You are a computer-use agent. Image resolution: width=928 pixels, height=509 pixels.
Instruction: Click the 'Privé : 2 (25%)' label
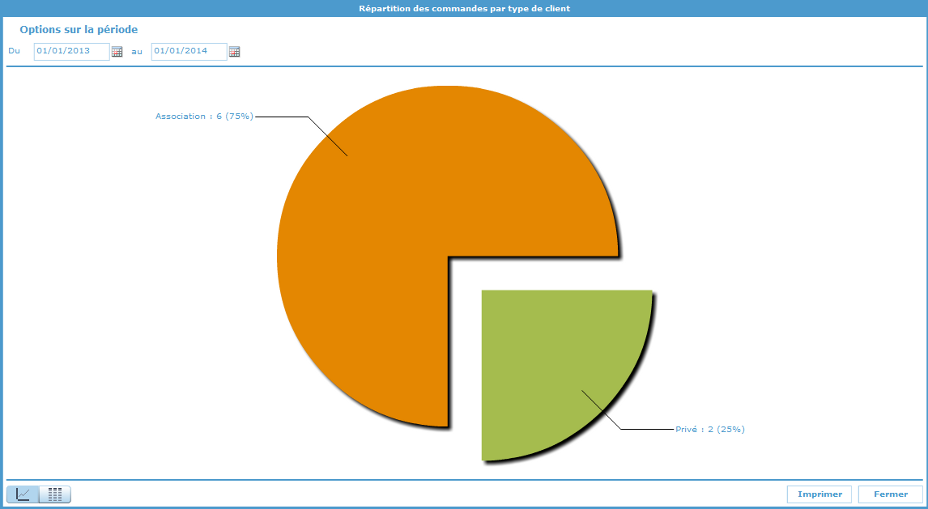710,430
